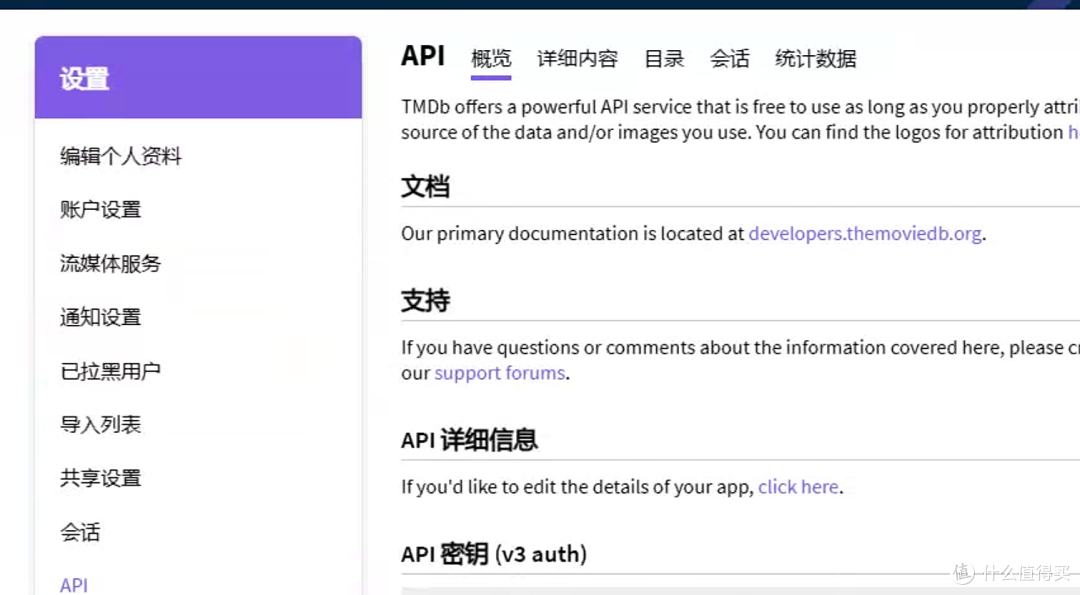This screenshot has height=595, width=1080.
Task: Click the API 密钥 (v3 auth) heading
Action: (x=494, y=554)
